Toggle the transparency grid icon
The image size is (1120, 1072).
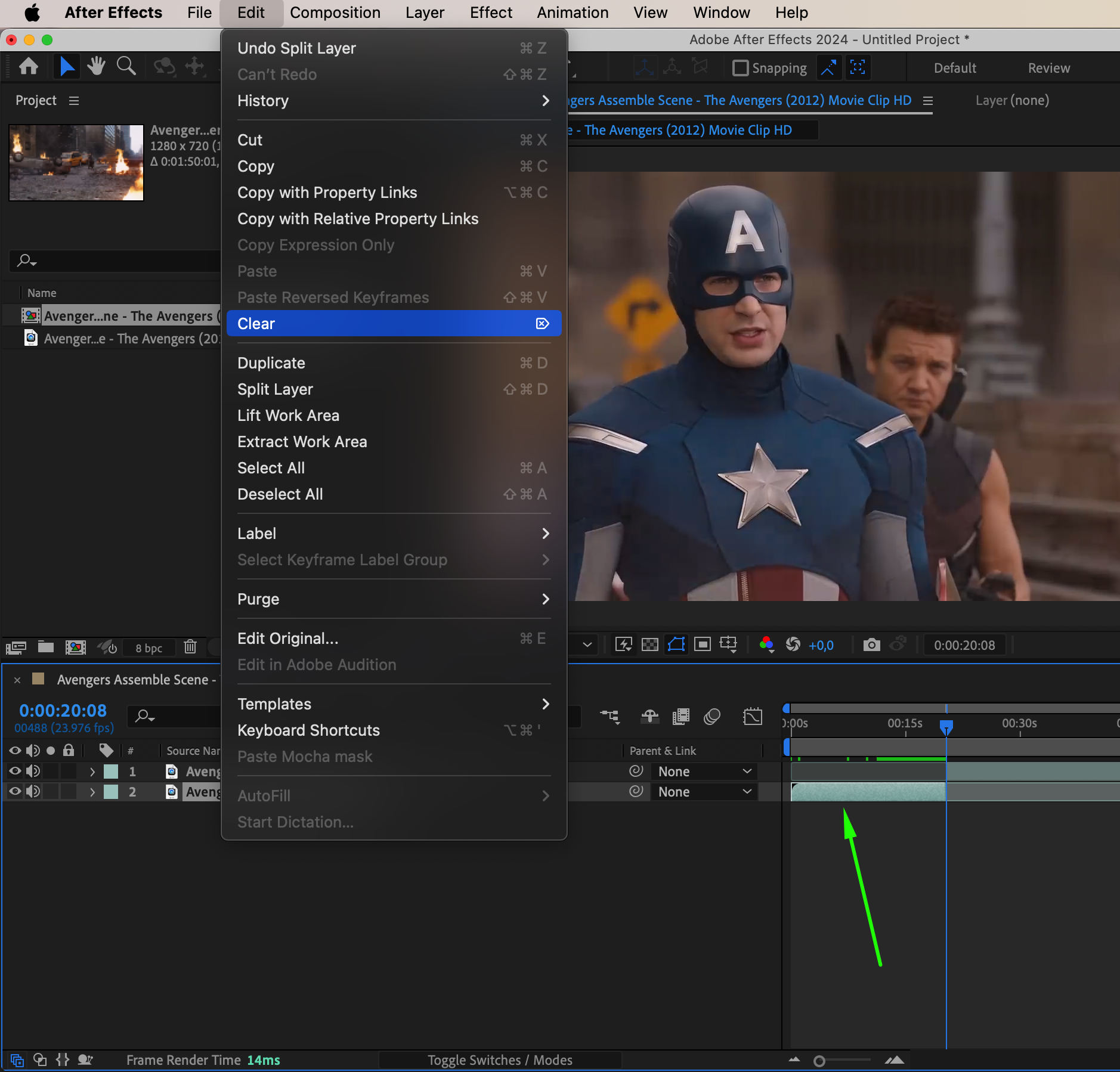tap(649, 645)
